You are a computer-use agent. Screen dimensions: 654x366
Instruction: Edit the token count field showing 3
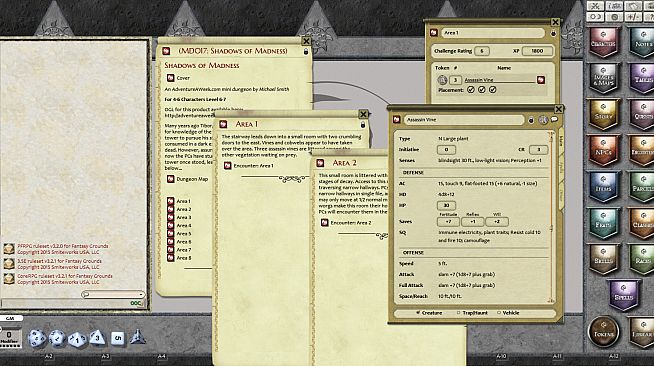click(x=455, y=80)
